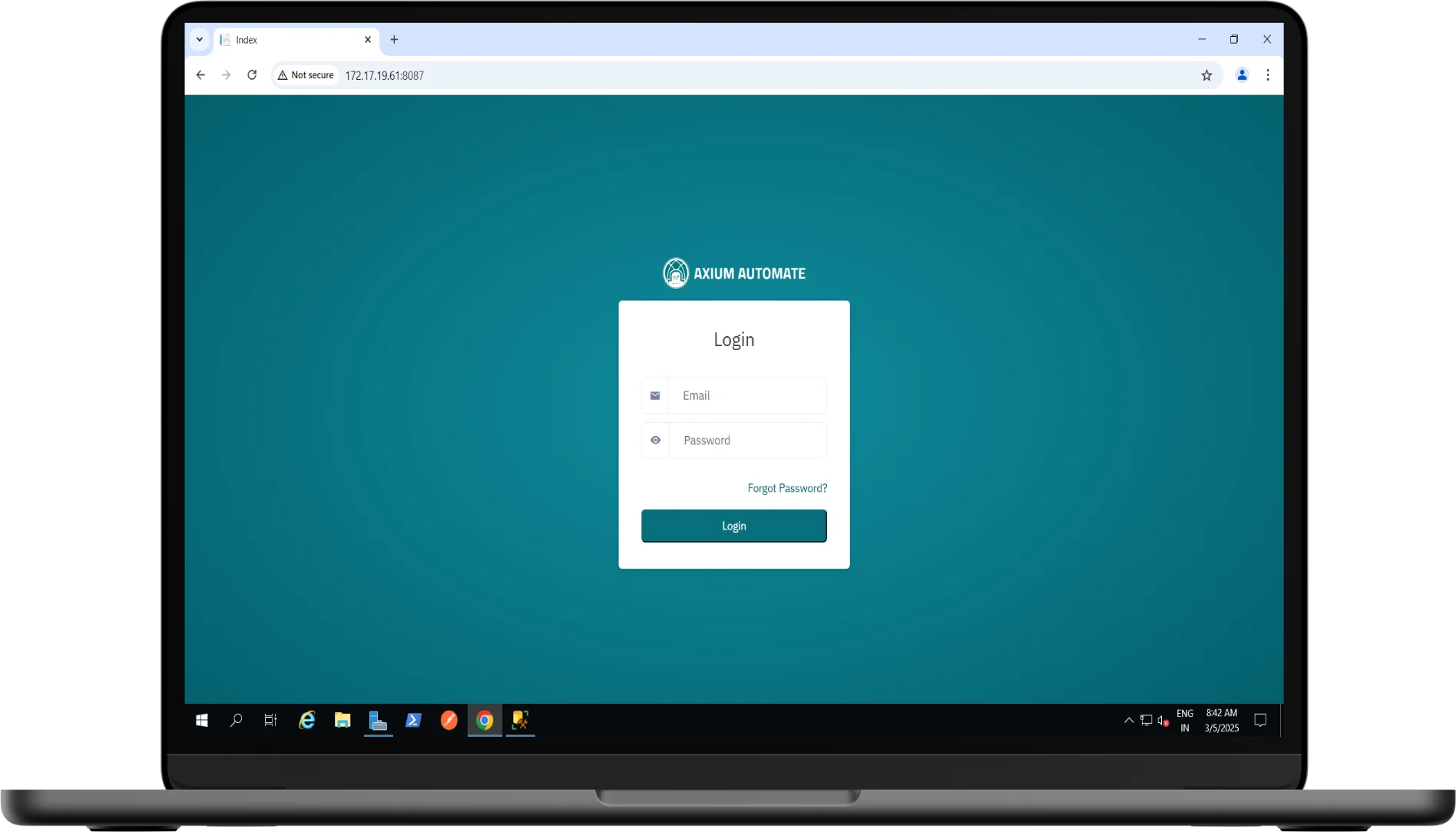Open Chrome three-dot menu

(1268, 75)
